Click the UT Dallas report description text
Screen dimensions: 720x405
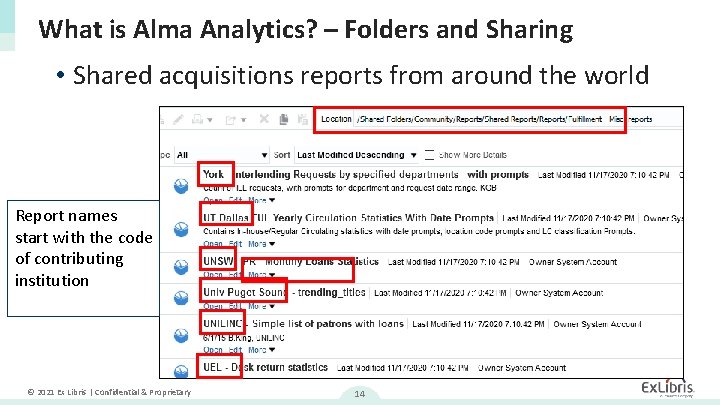(x=419, y=231)
